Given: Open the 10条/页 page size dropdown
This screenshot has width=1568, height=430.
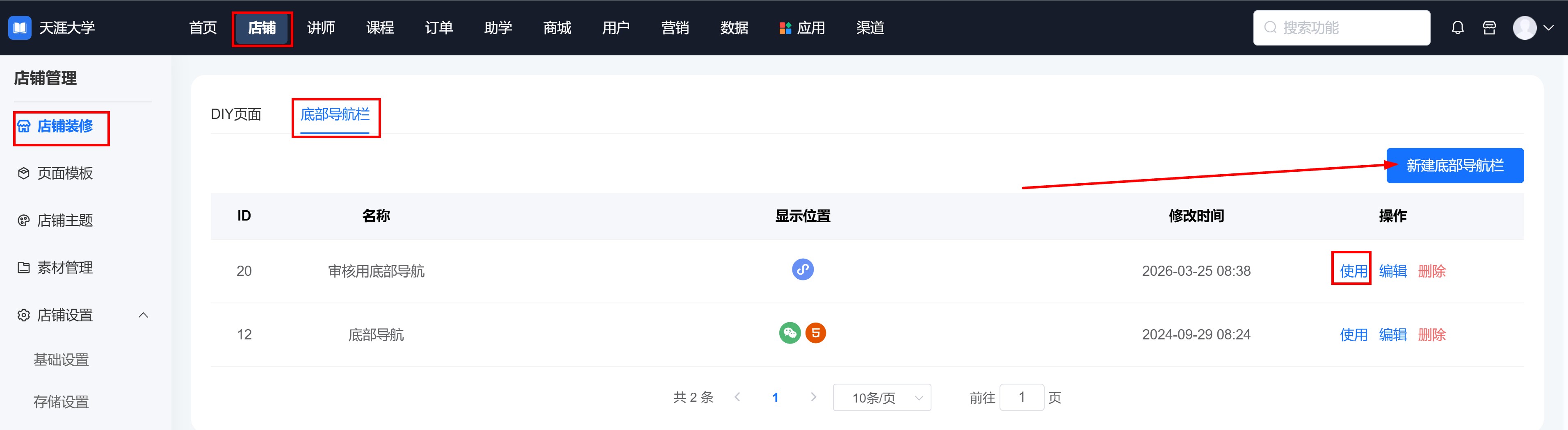Looking at the screenshot, I should click(x=881, y=398).
